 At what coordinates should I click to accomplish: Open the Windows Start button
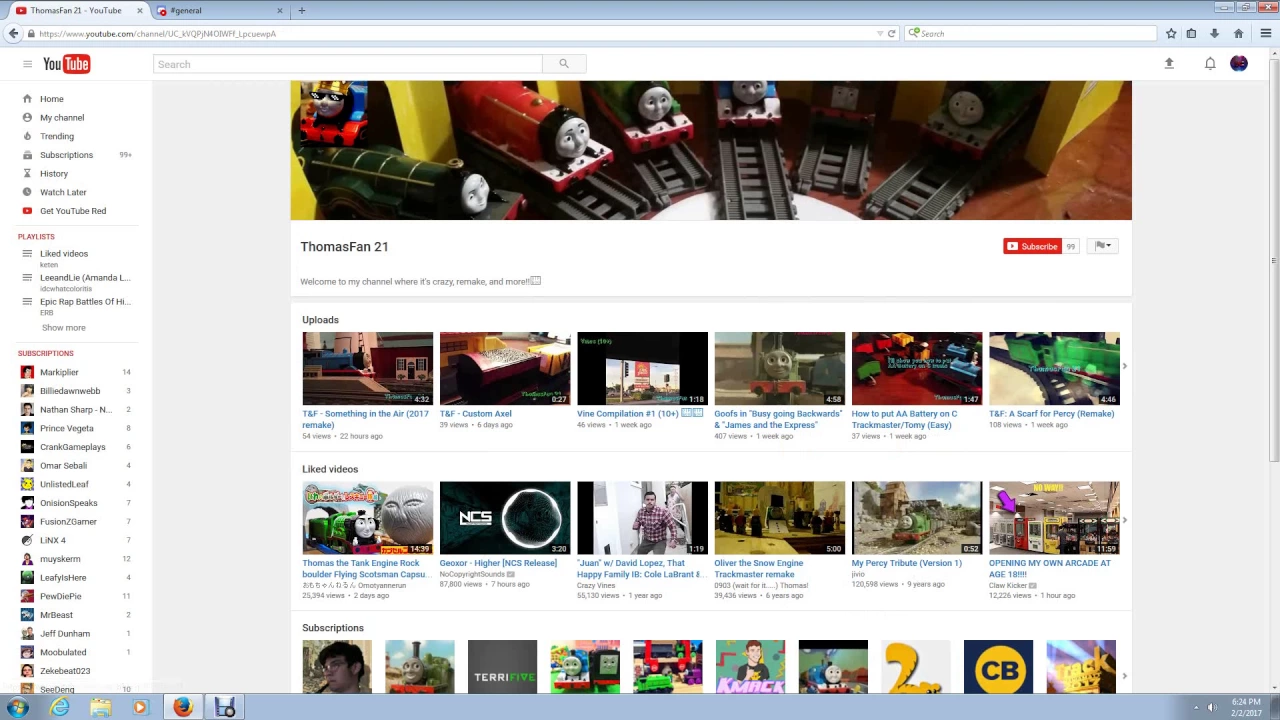(x=18, y=707)
